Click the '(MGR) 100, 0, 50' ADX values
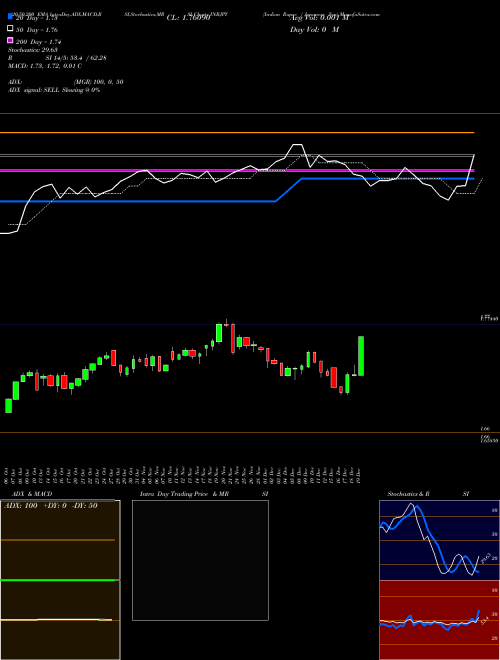This screenshot has height=660, width=500. coord(98,82)
